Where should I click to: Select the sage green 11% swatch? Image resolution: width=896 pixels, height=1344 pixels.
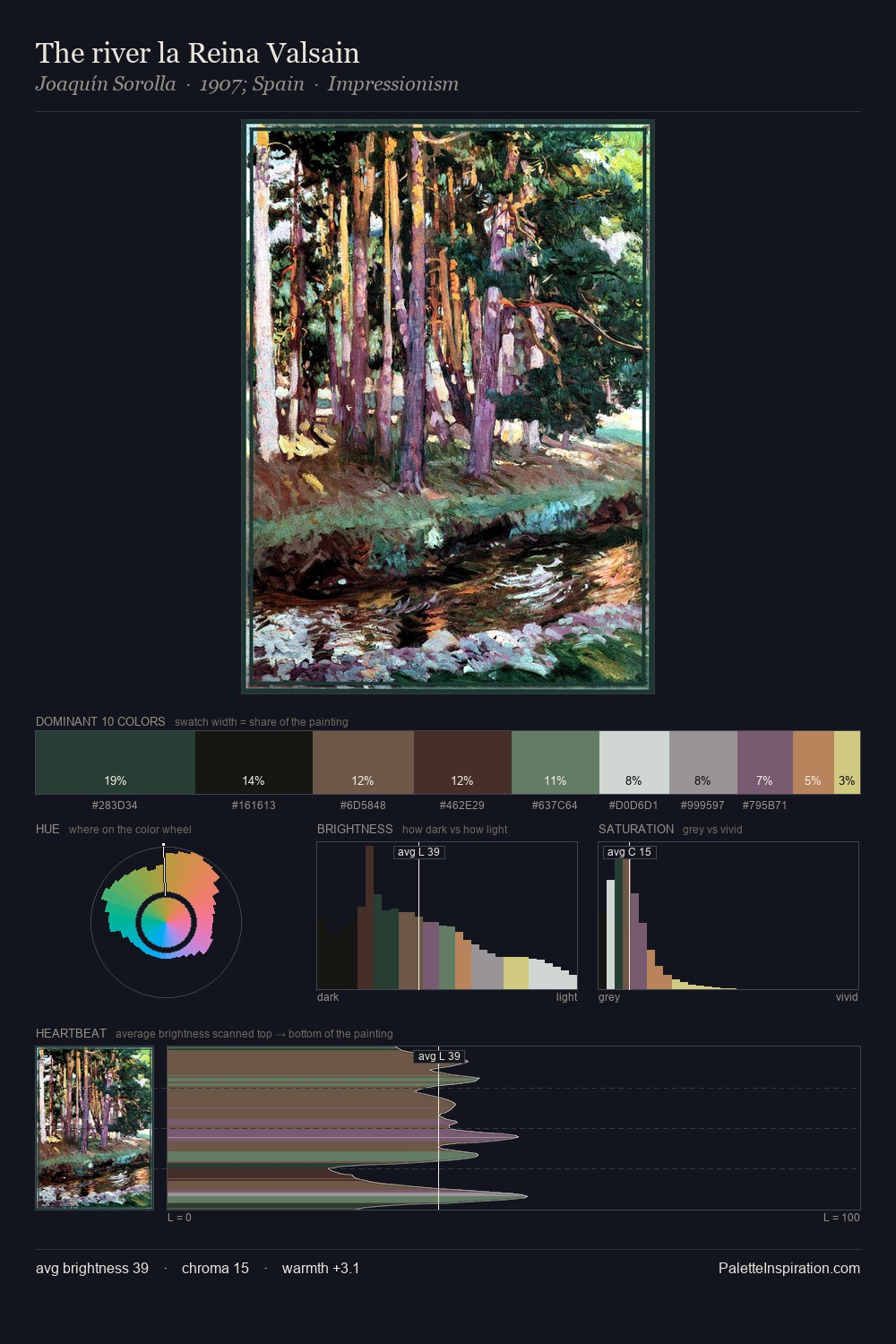555,762
